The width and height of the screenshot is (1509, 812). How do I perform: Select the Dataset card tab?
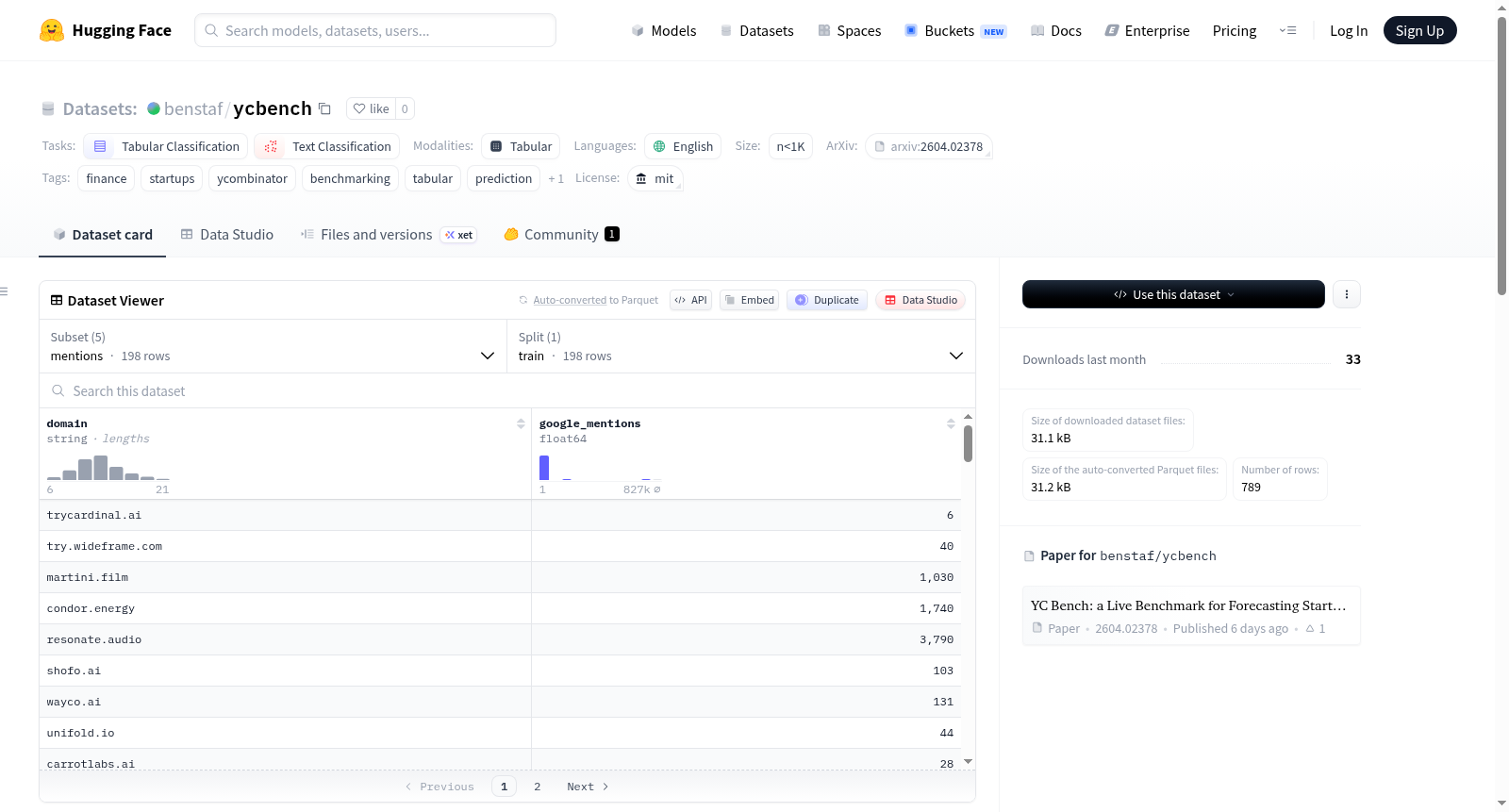103,235
